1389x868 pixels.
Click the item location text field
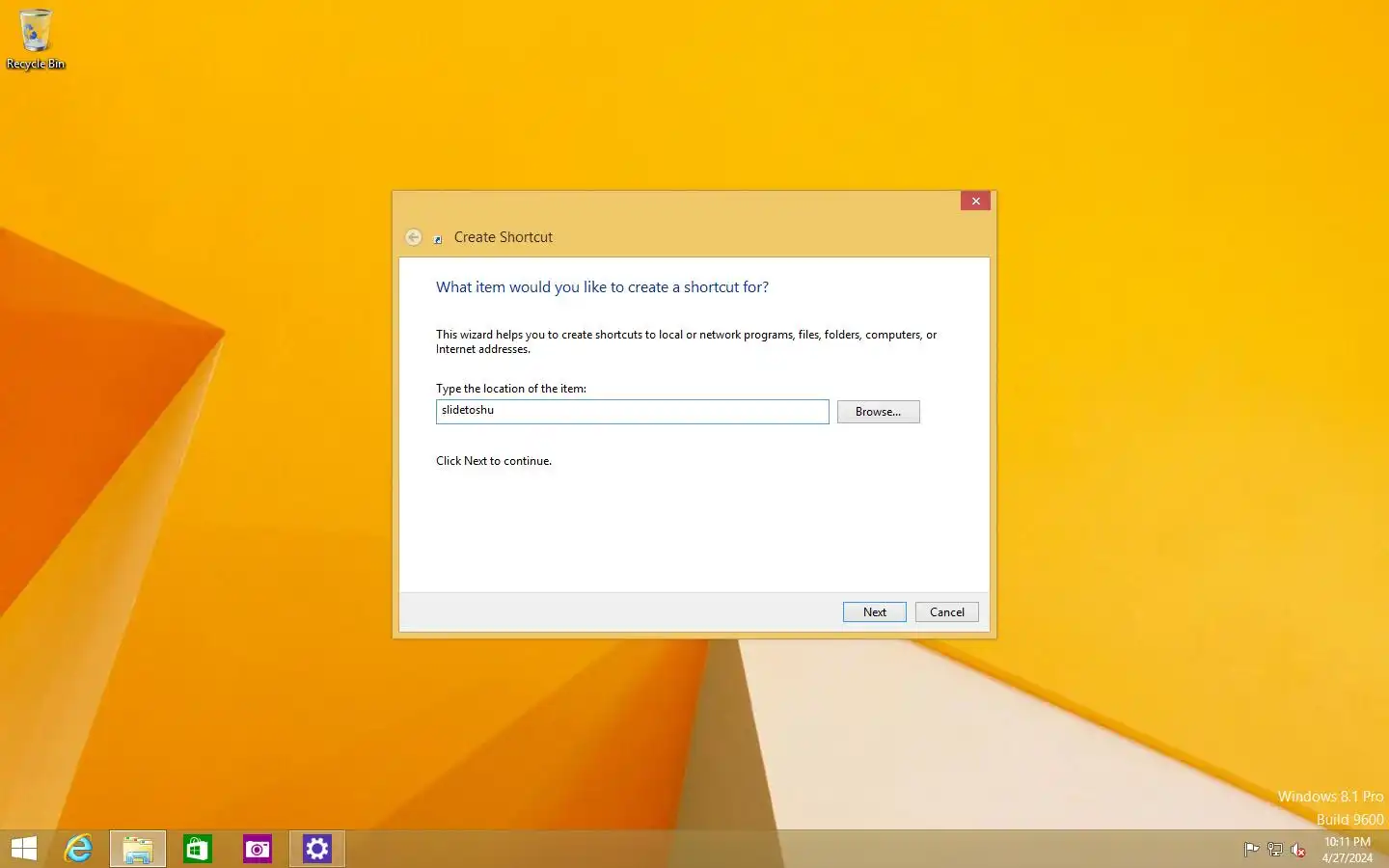[632, 412]
